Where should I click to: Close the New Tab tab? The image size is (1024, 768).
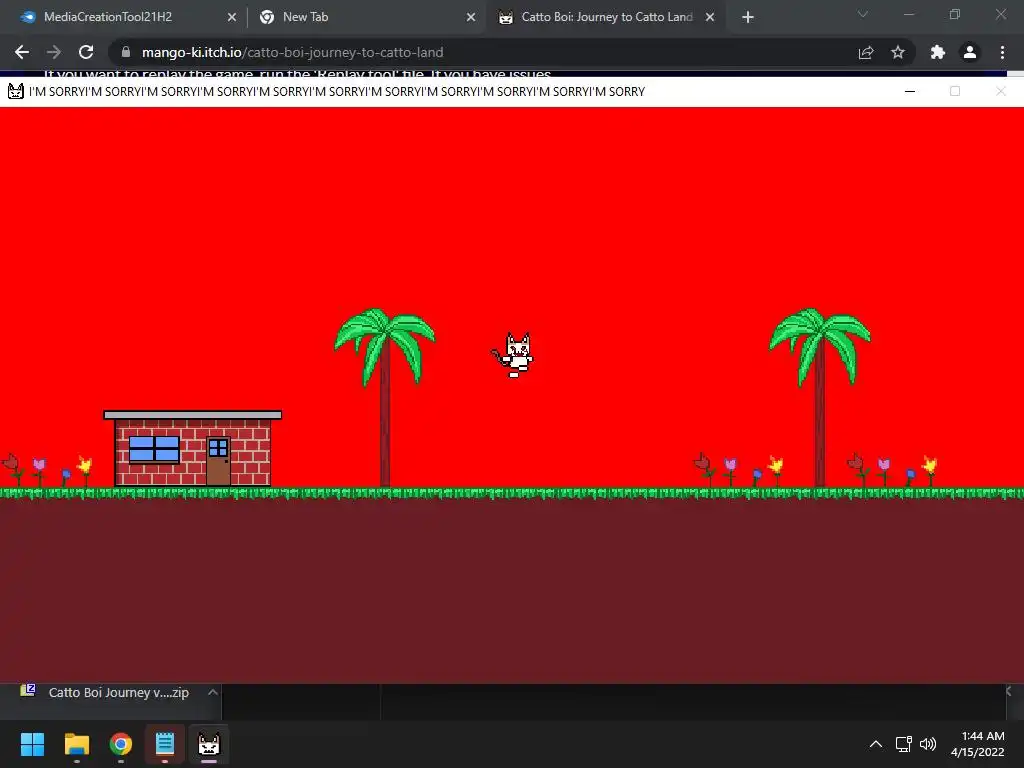click(471, 18)
